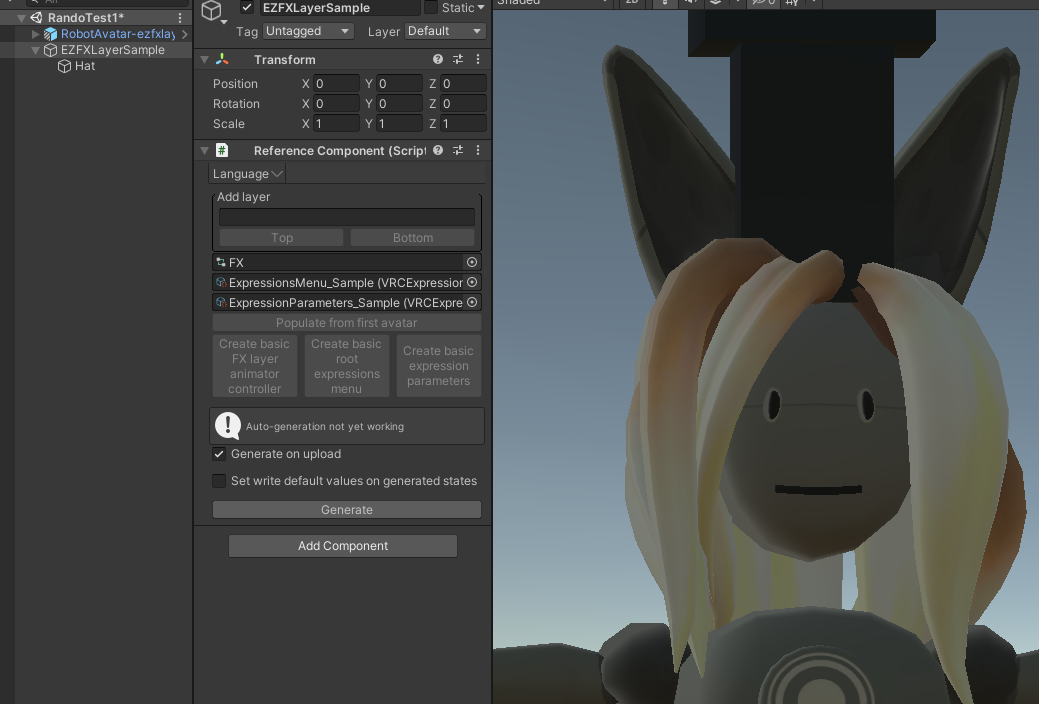Open the Tag dropdown set to Untagged
The width and height of the screenshot is (1039, 704).
(308, 31)
